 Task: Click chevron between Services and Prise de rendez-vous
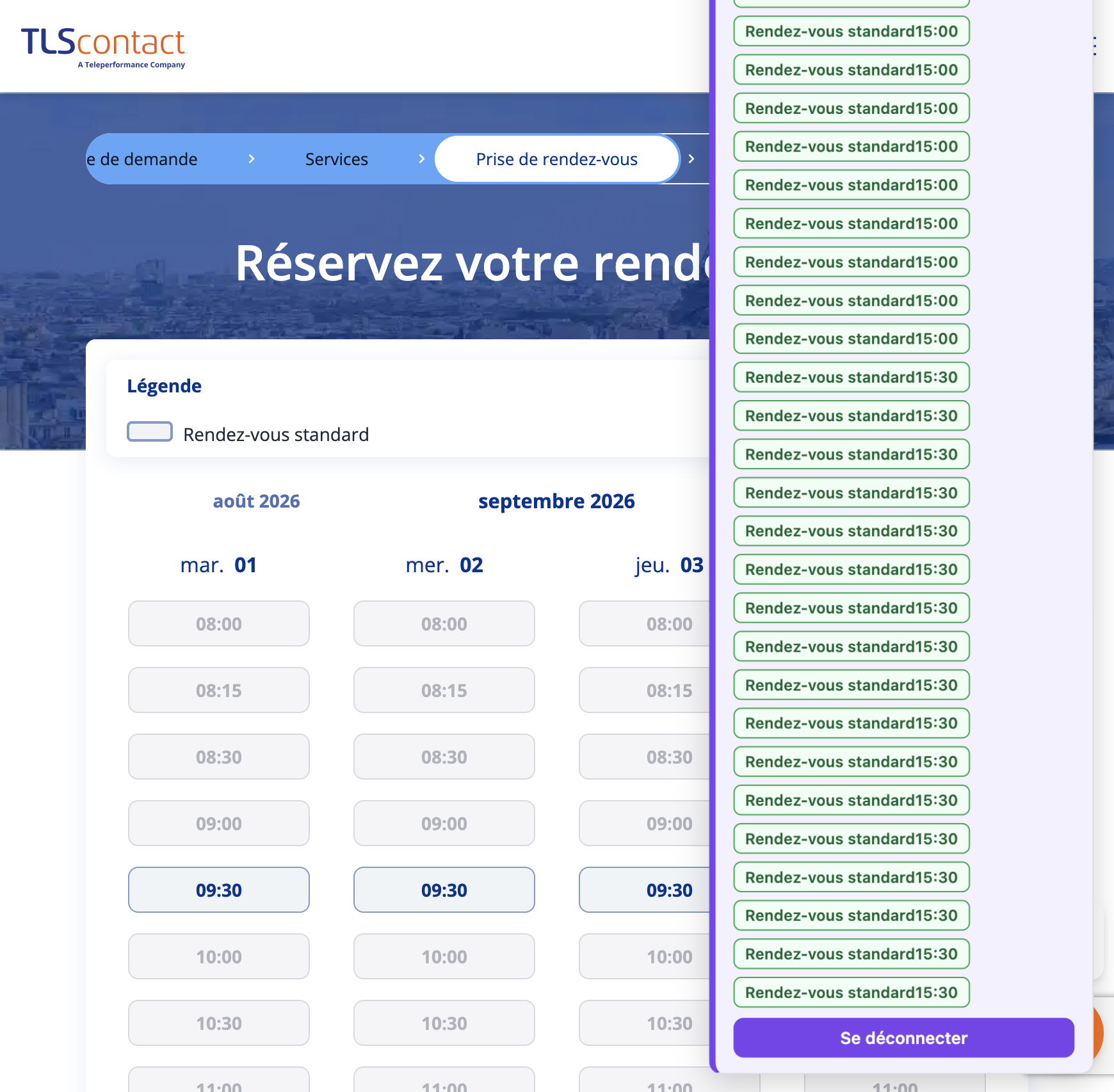pos(421,159)
